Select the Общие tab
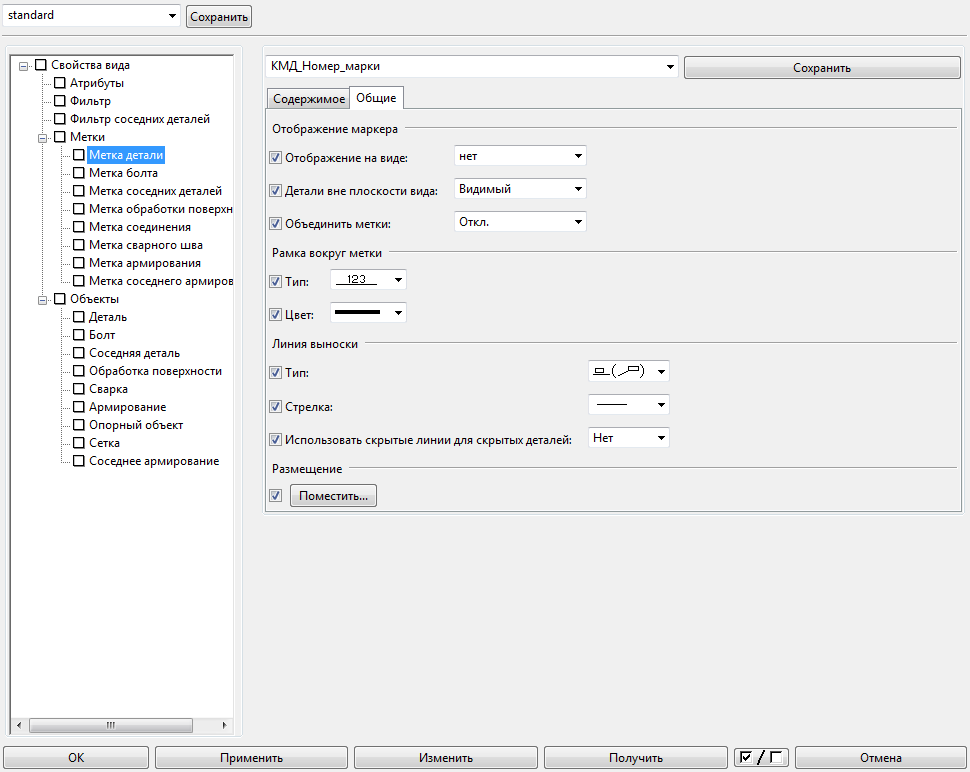Image resolution: width=970 pixels, height=772 pixels. click(376, 98)
